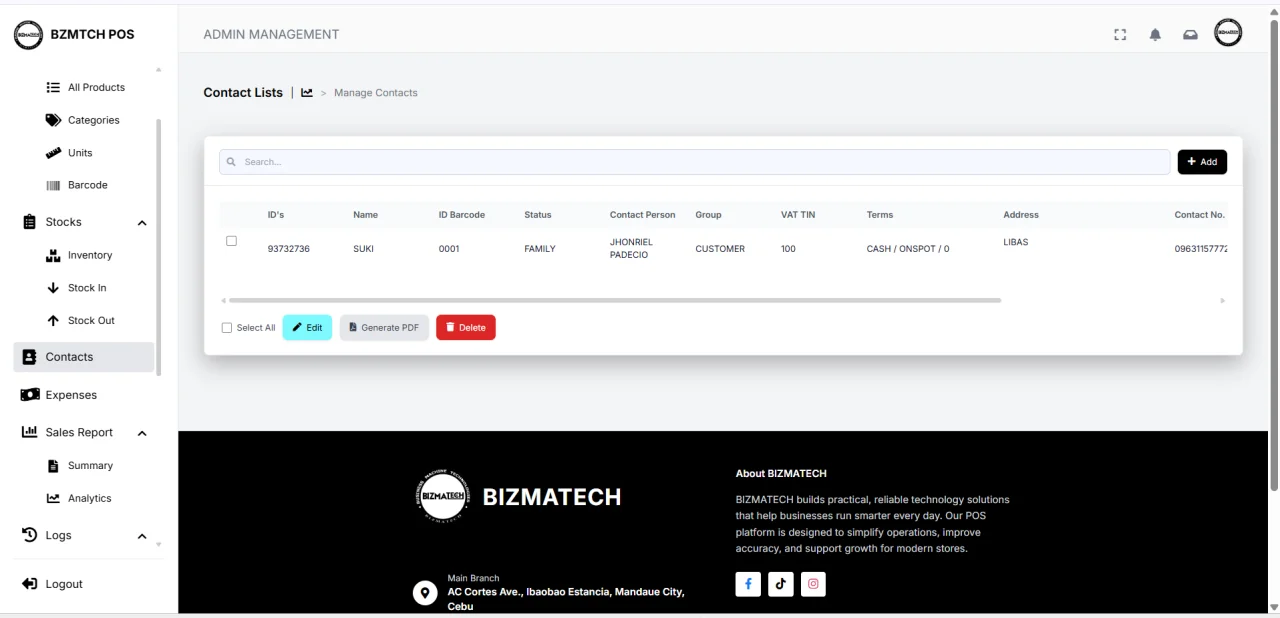Click the BZMTCH POS logo icon
1280x618 pixels.
(28, 34)
